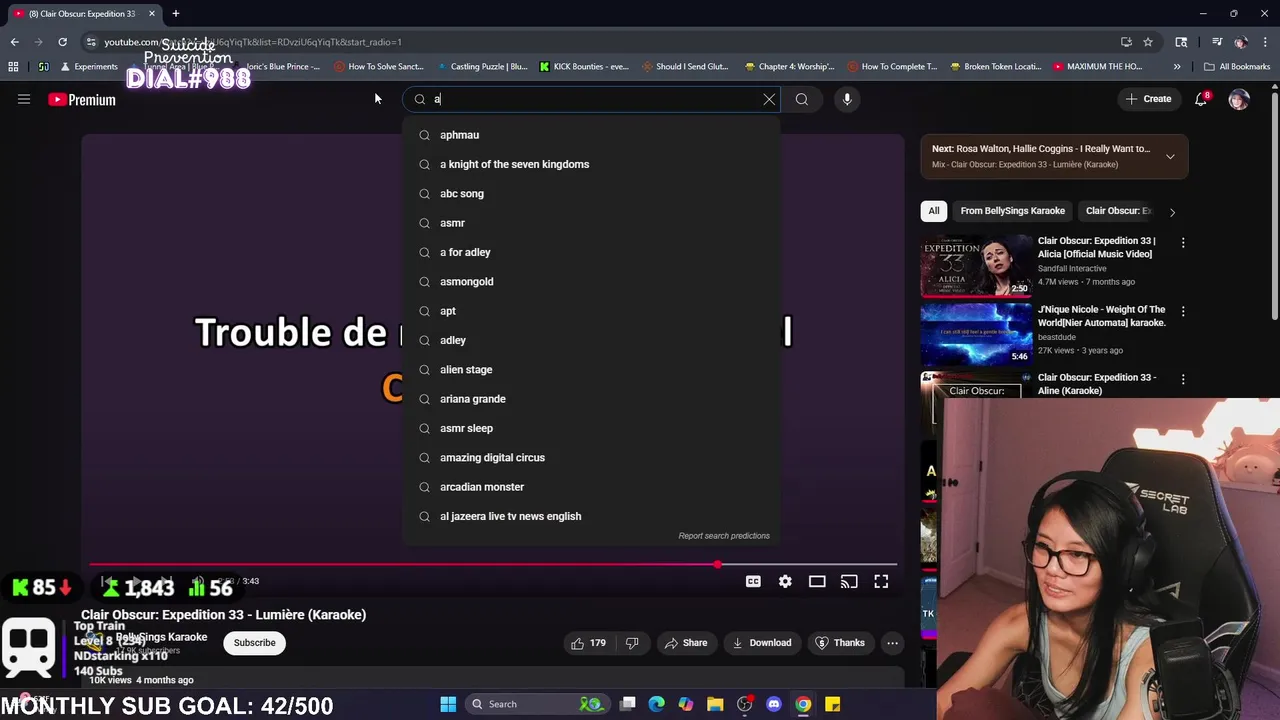Choose 'al jazeera live tv news english'
Image resolution: width=1280 pixels, height=720 pixels.
pos(591,516)
